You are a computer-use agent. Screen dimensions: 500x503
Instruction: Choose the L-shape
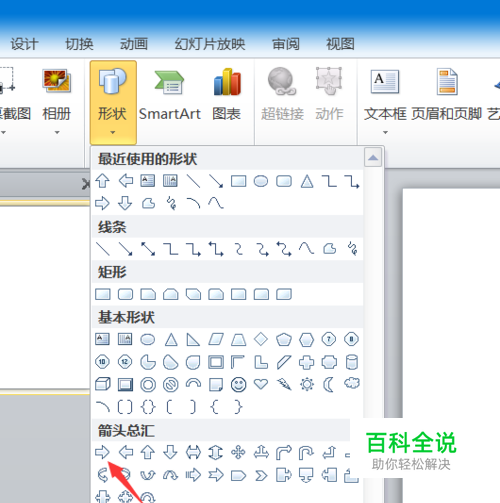click(x=261, y=362)
